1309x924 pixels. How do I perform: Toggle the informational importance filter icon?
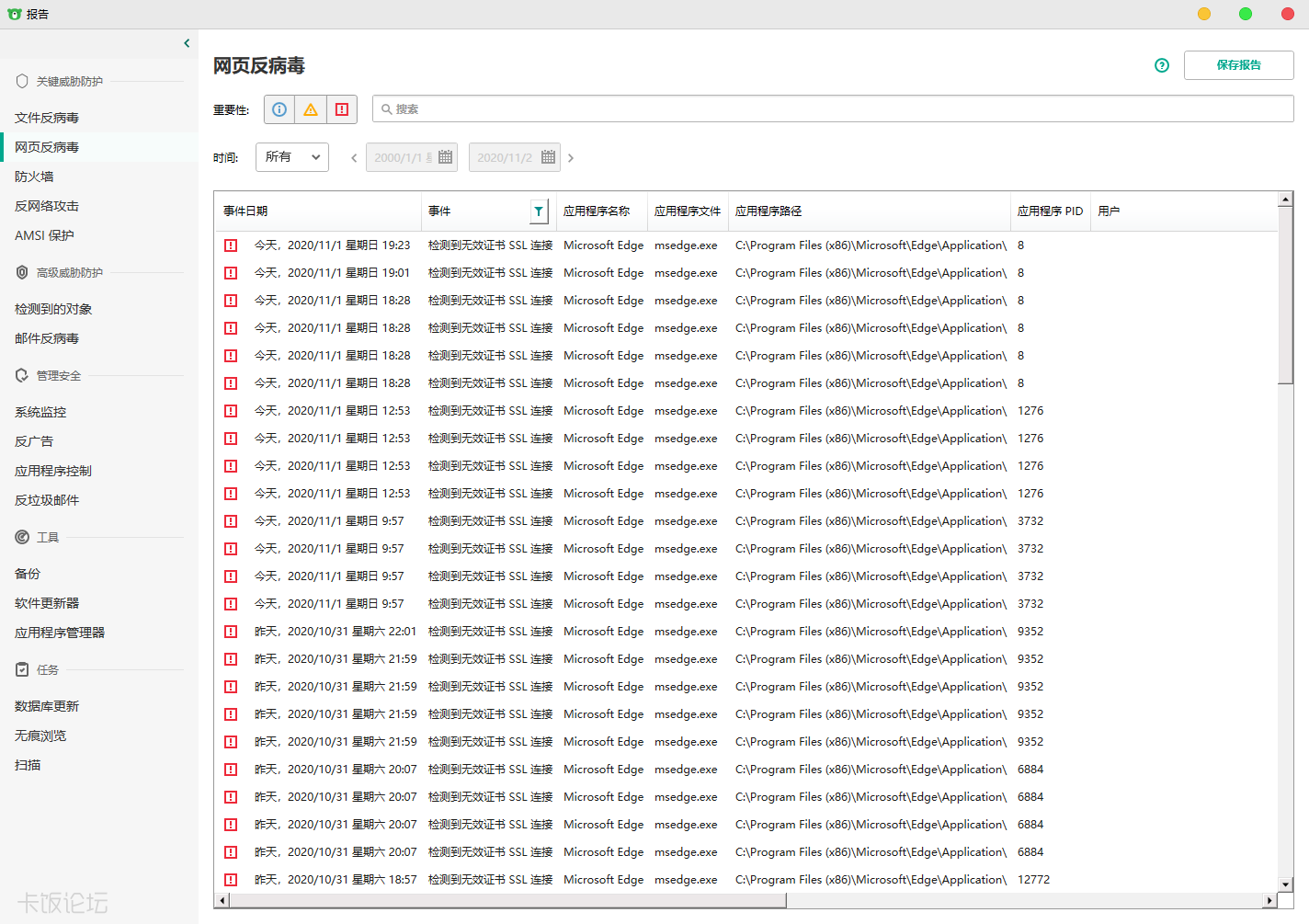pyautogui.click(x=279, y=109)
